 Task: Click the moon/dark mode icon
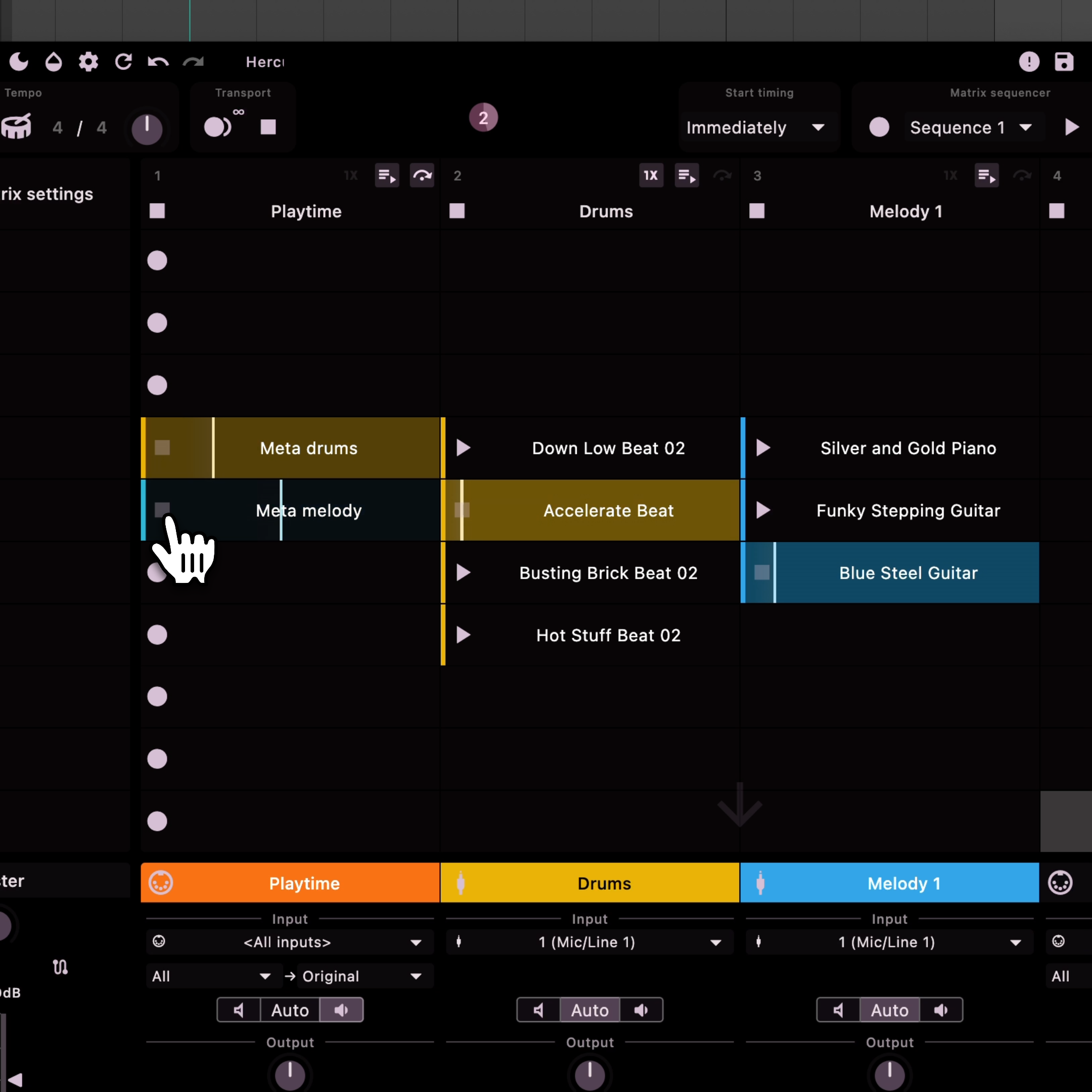(x=18, y=62)
